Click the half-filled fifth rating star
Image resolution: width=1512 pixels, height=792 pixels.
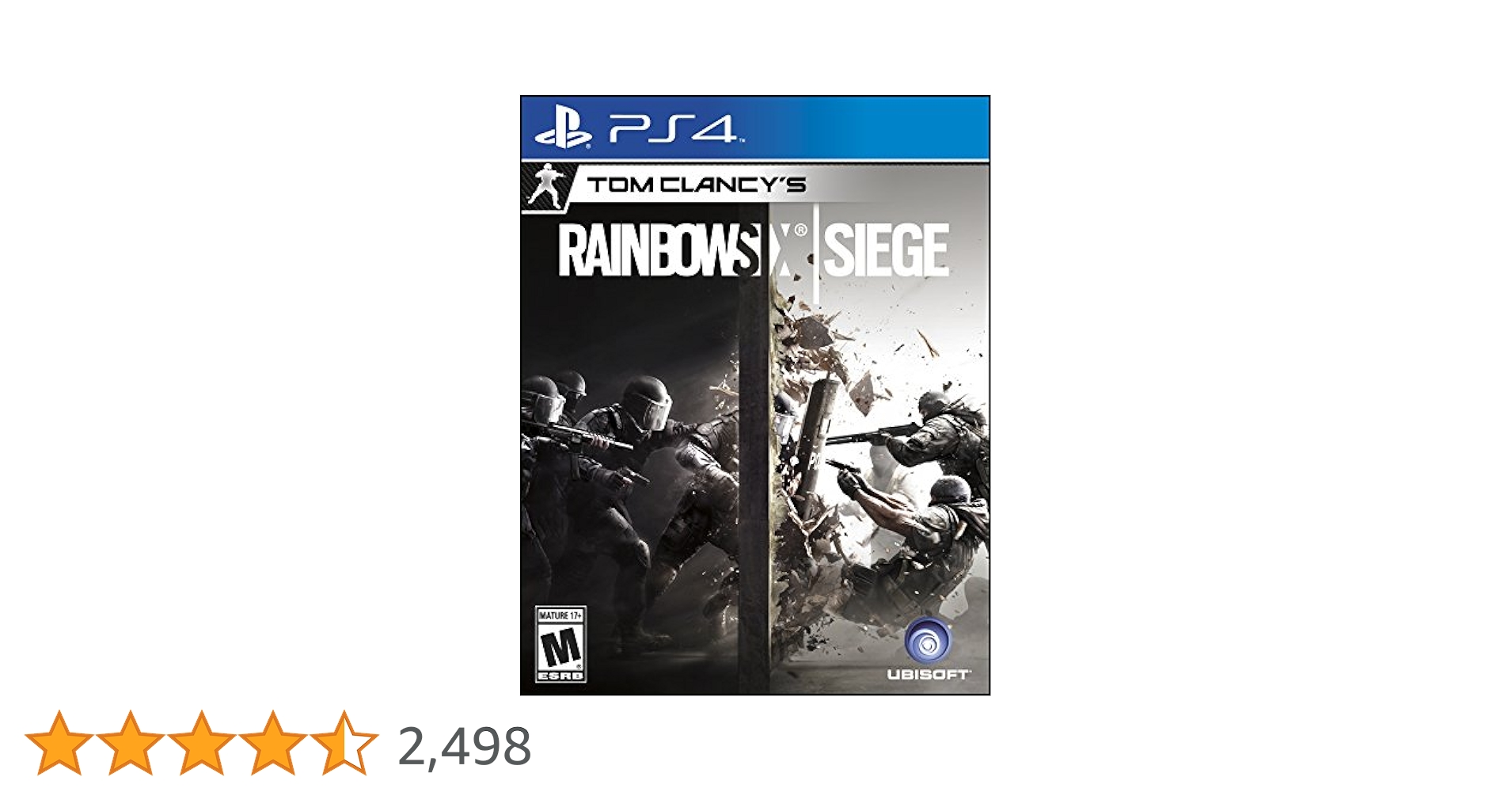click(344, 743)
